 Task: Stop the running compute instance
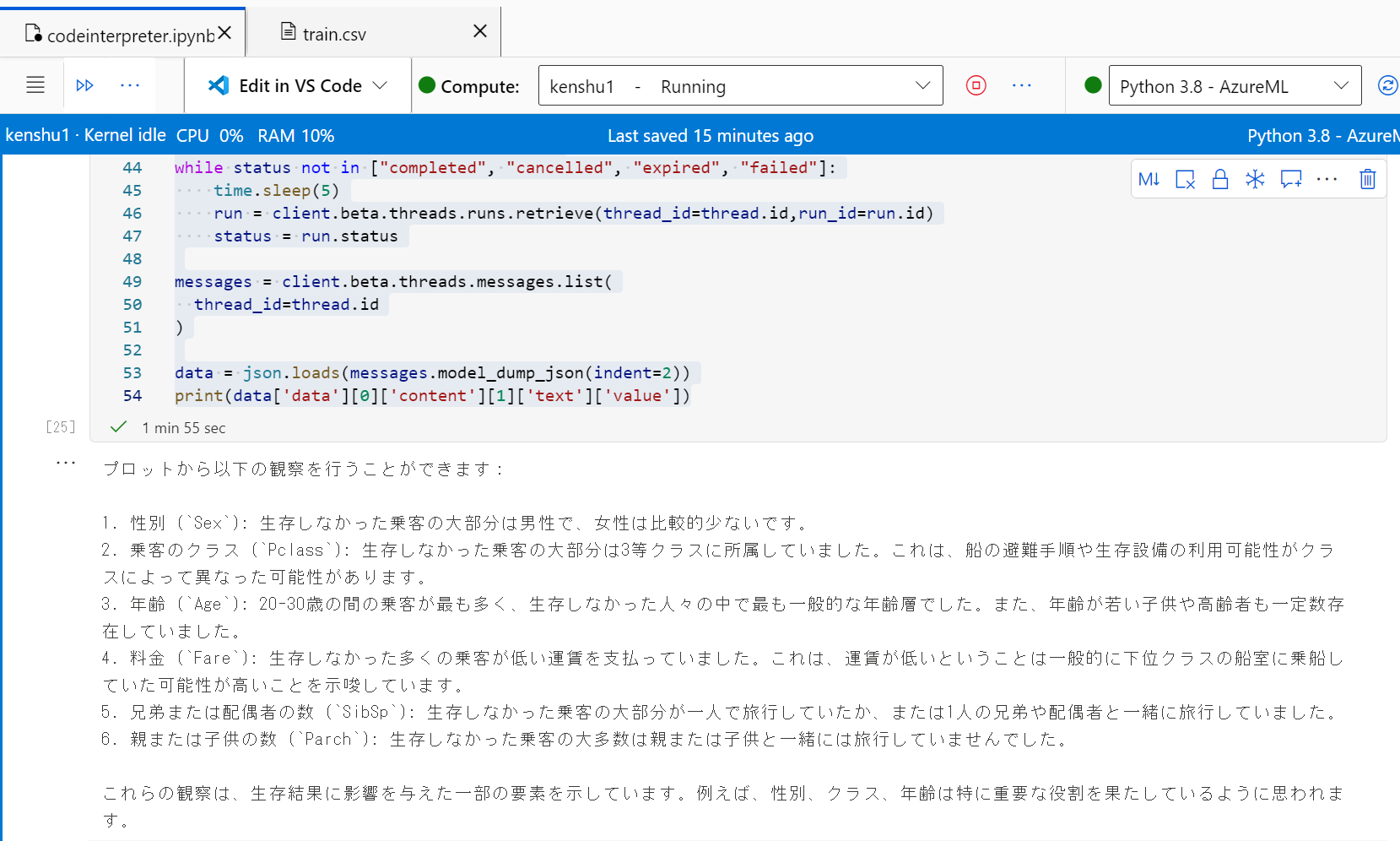click(x=976, y=84)
